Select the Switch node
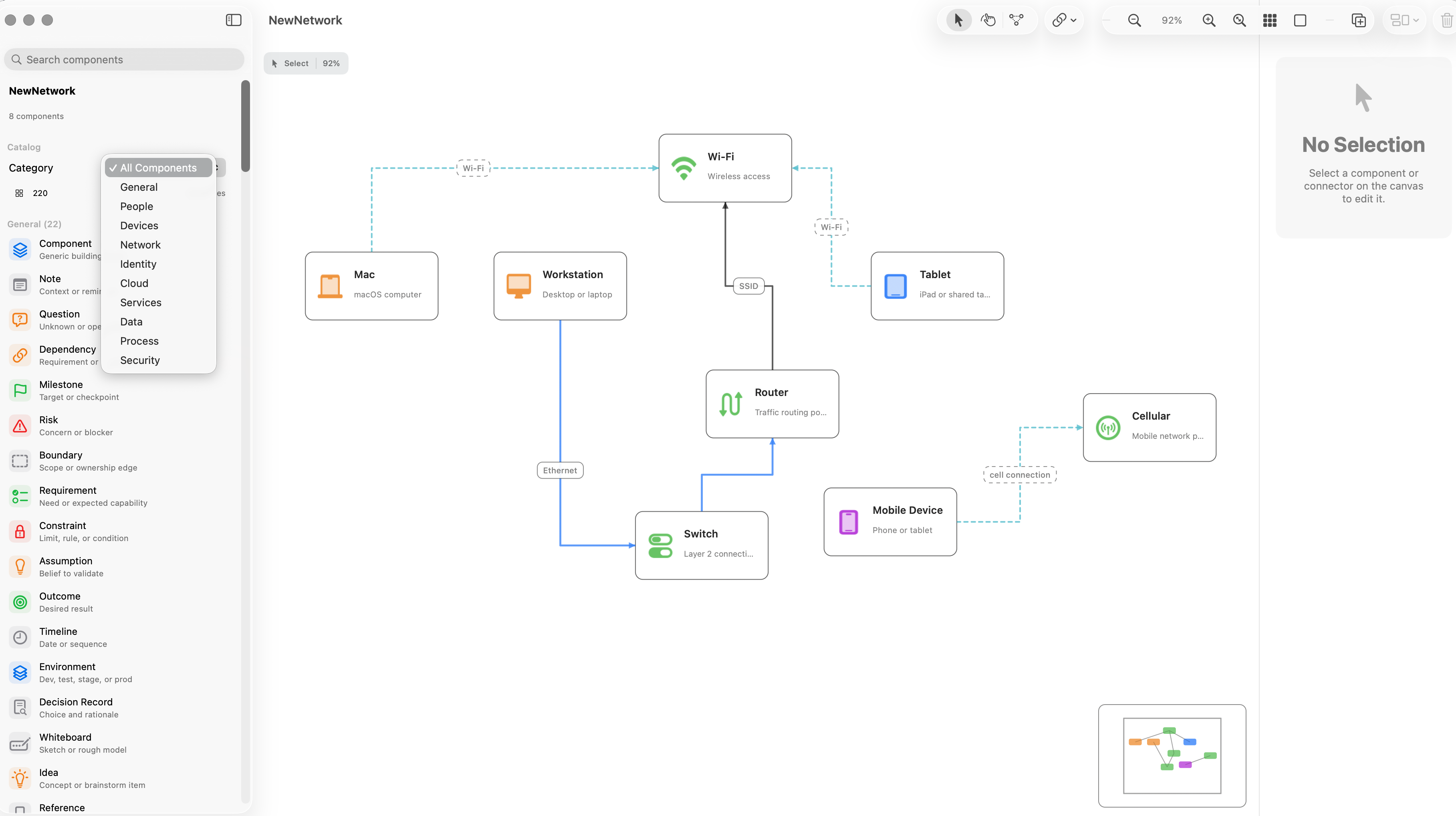Viewport: 1456px width, 816px height. click(x=702, y=545)
